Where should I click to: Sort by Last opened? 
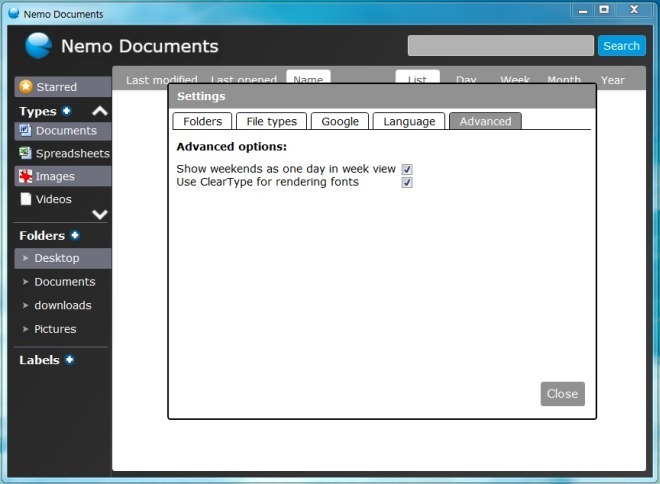point(244,79)
